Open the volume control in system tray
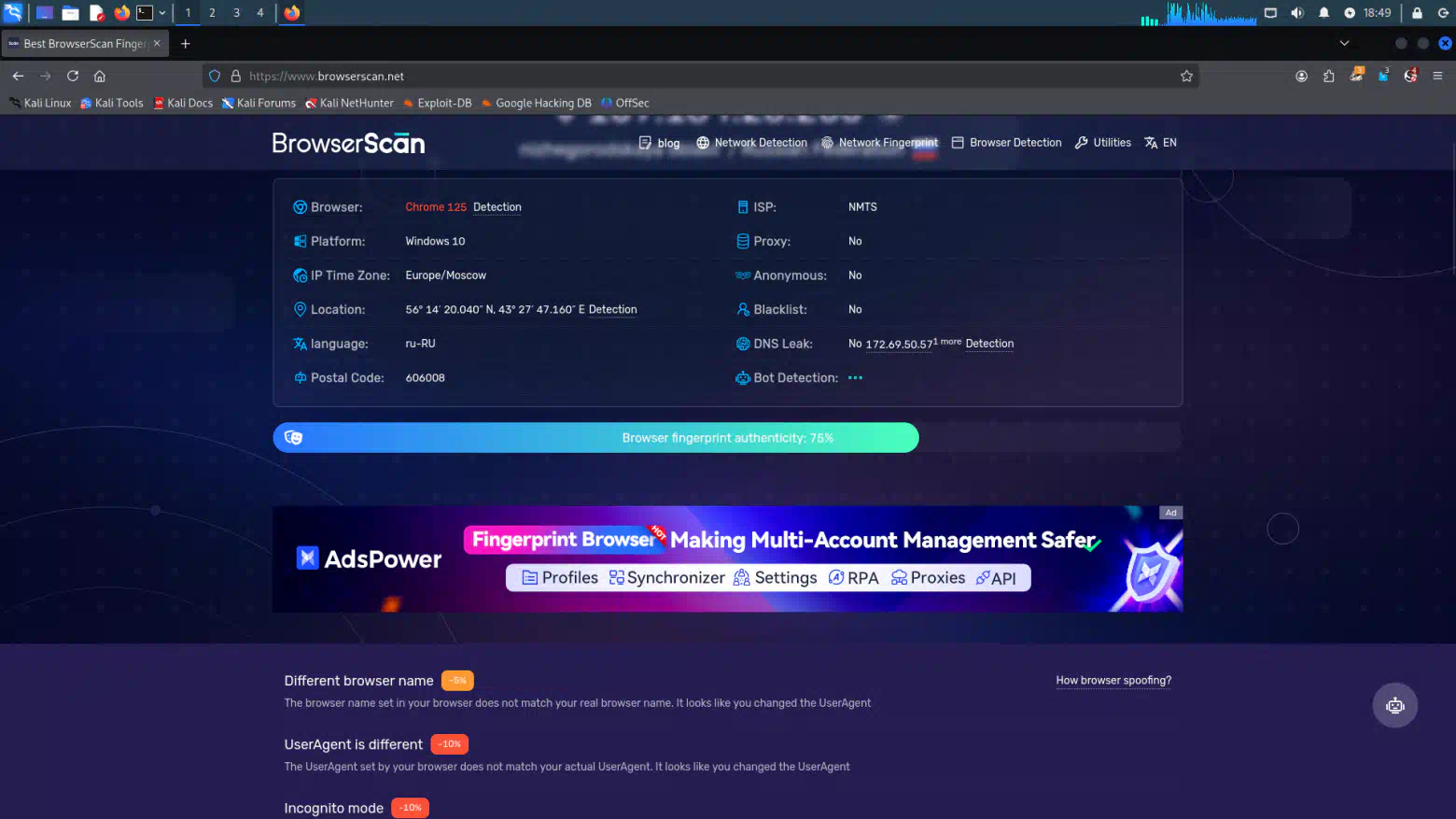Image resolution: width=1456 pixels, height=819 pixels. pyautogui.click(x=1296, y=12)
